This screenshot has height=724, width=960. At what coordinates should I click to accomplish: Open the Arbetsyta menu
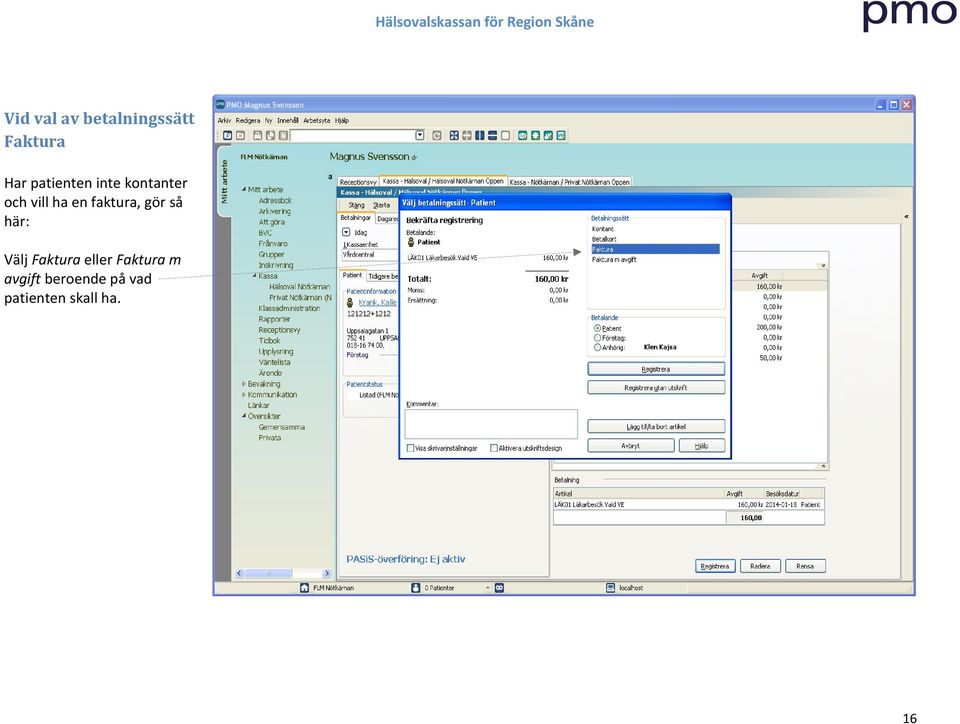tap(317, 121)
